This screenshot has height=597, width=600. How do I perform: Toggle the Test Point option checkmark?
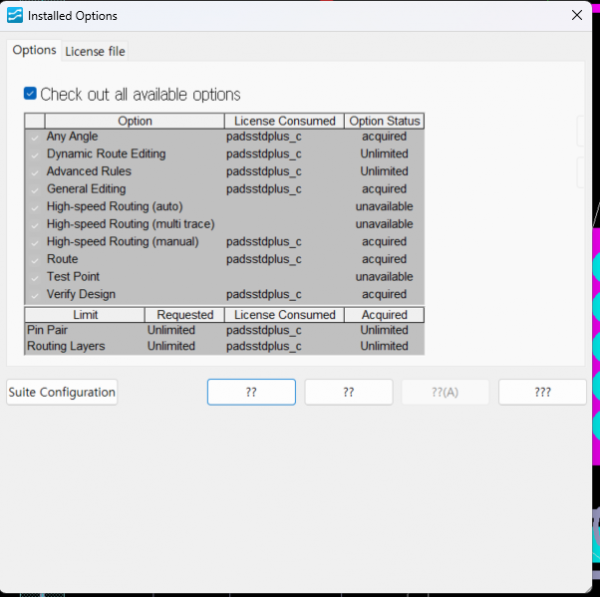pos(35,277)
